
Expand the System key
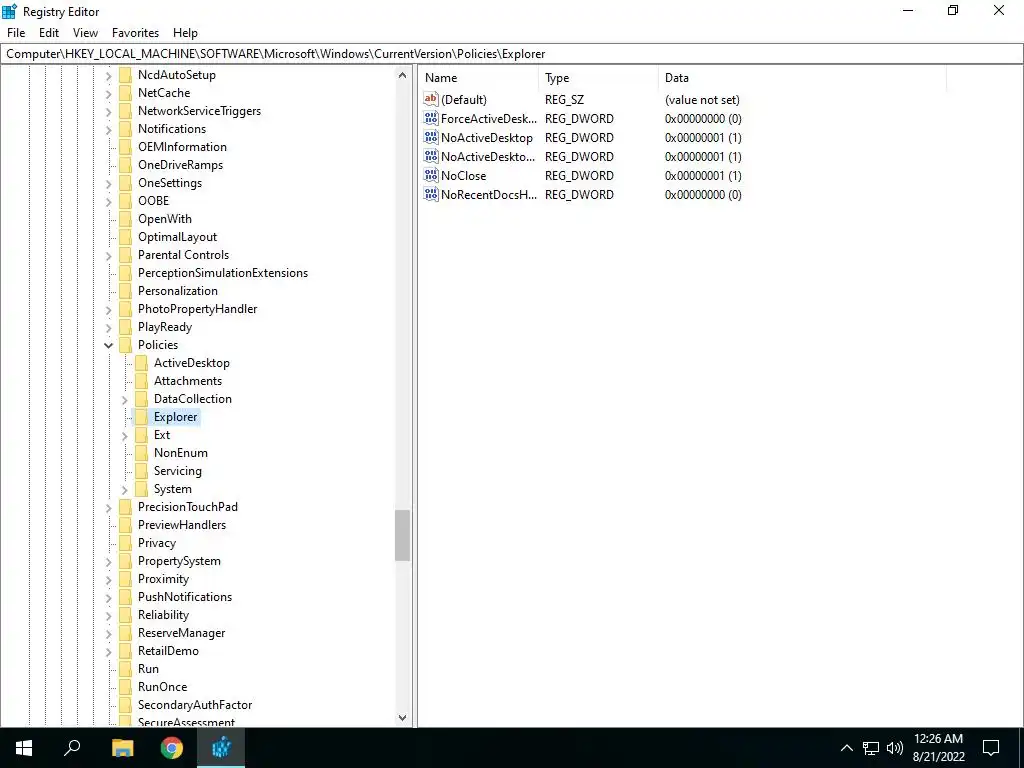pyautogui.click(x=125, y=489)
